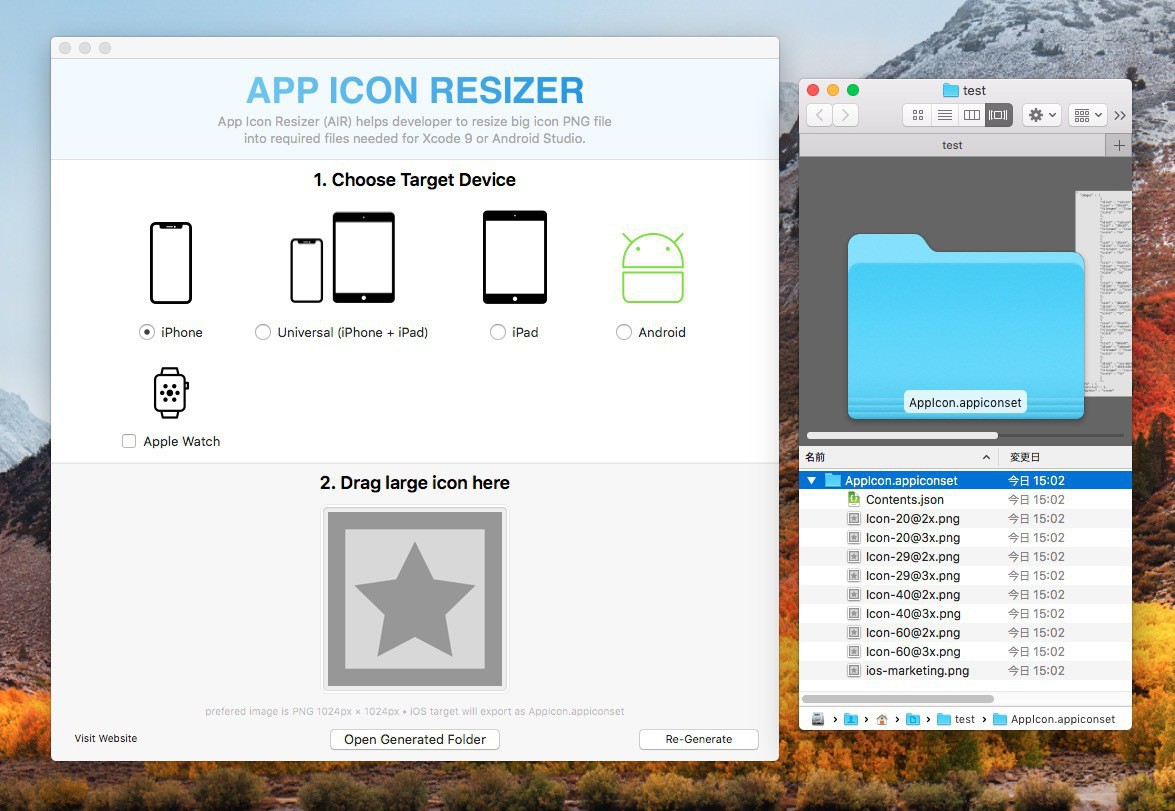Enable the Apple Watch checkbox

(x=129, y=441)
